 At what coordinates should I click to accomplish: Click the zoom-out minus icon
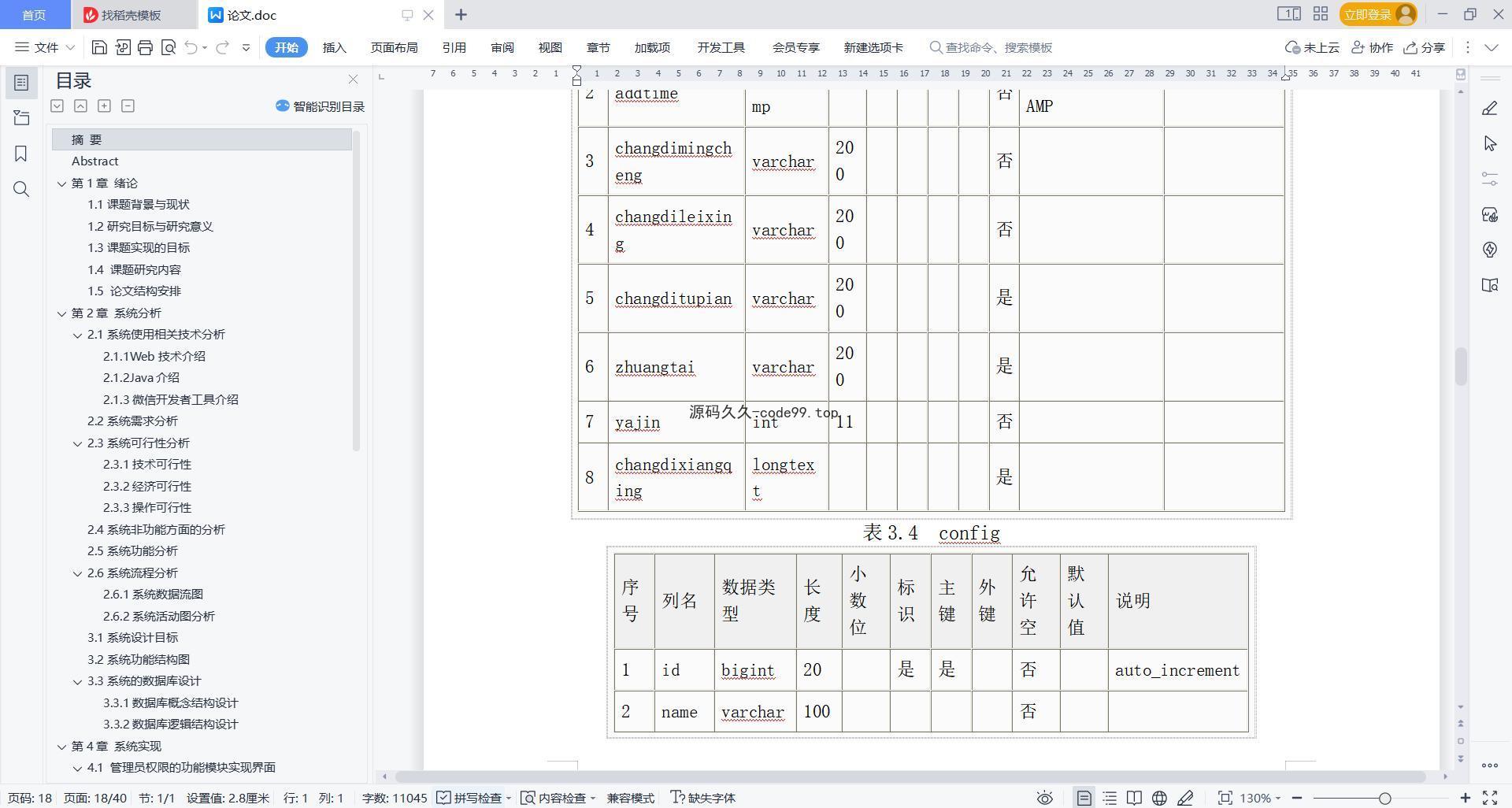1297,798
